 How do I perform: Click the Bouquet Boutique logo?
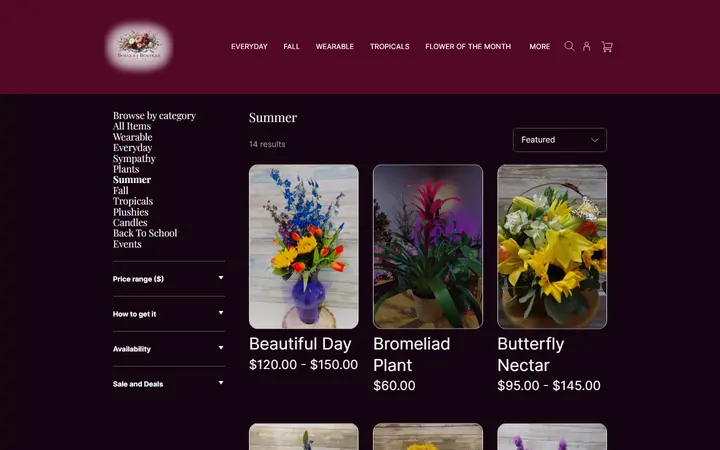click(x=139, y=46)
